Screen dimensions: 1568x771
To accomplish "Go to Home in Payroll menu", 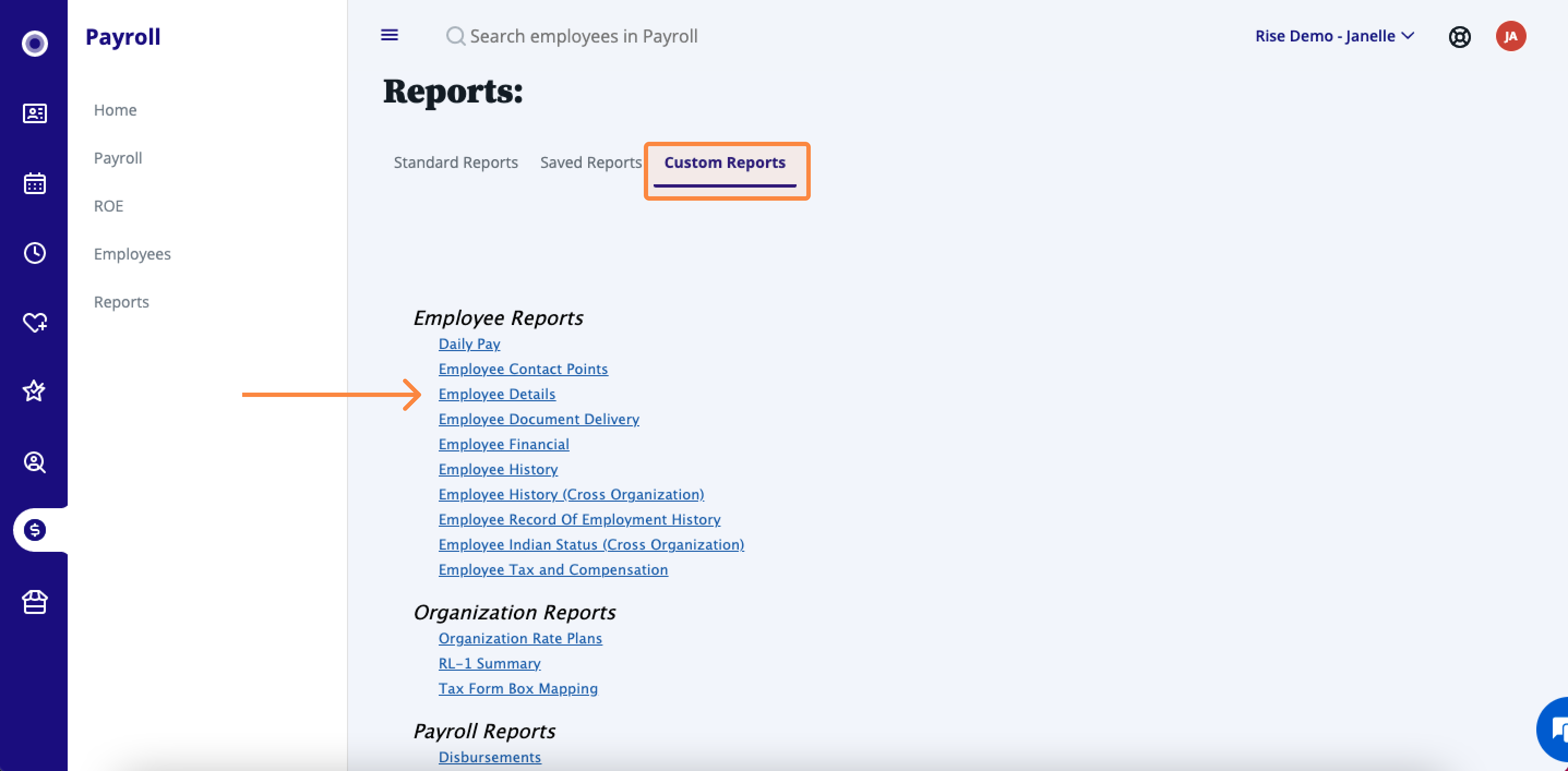I will click(x=115, y=110).
